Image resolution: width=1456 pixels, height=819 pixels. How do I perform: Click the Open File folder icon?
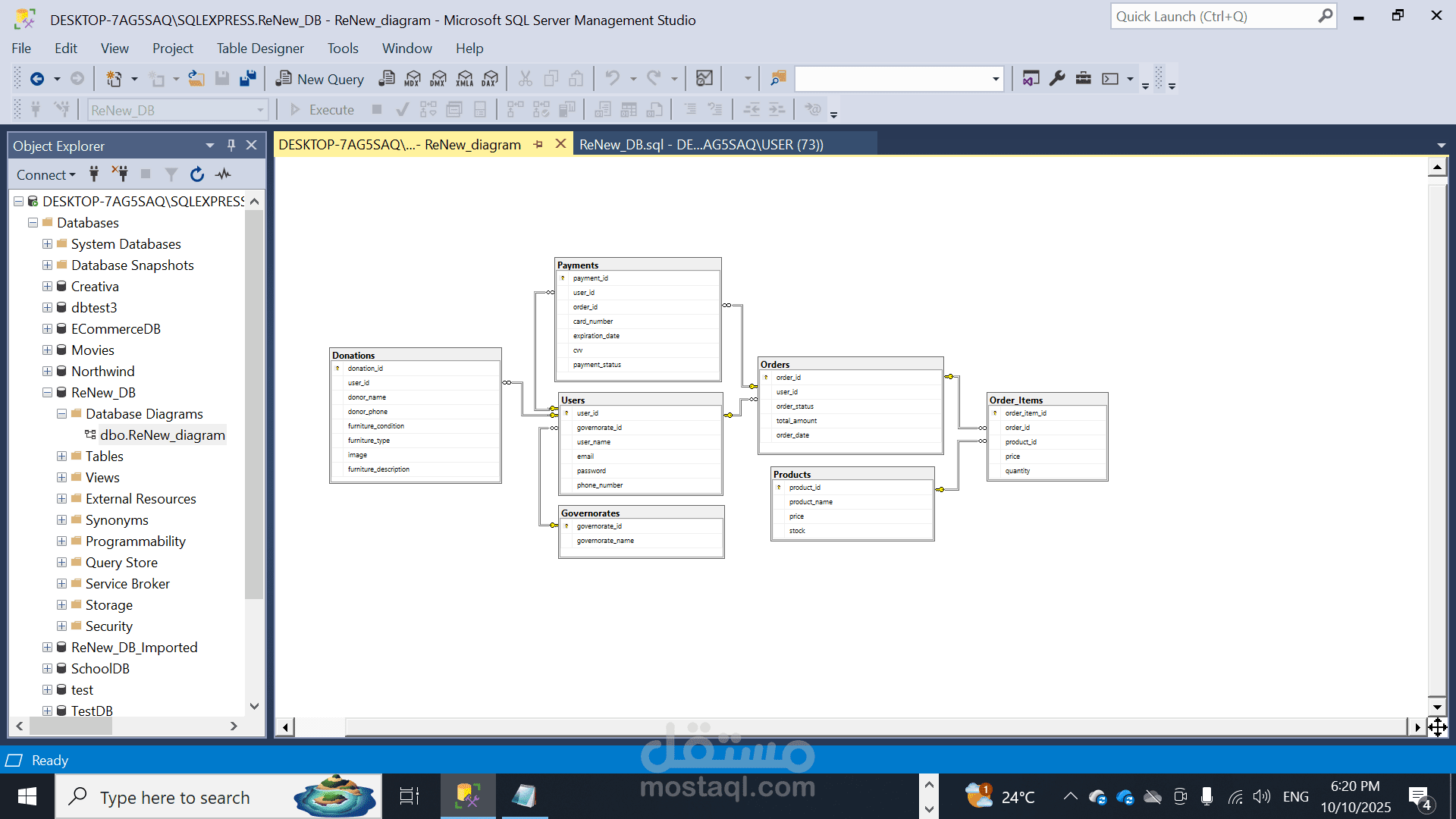(196, 79)
